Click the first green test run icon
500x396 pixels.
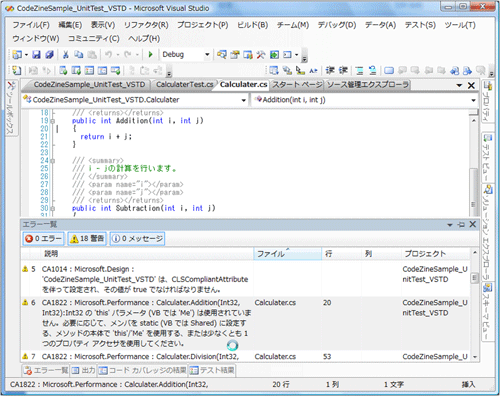click(63, 70)
